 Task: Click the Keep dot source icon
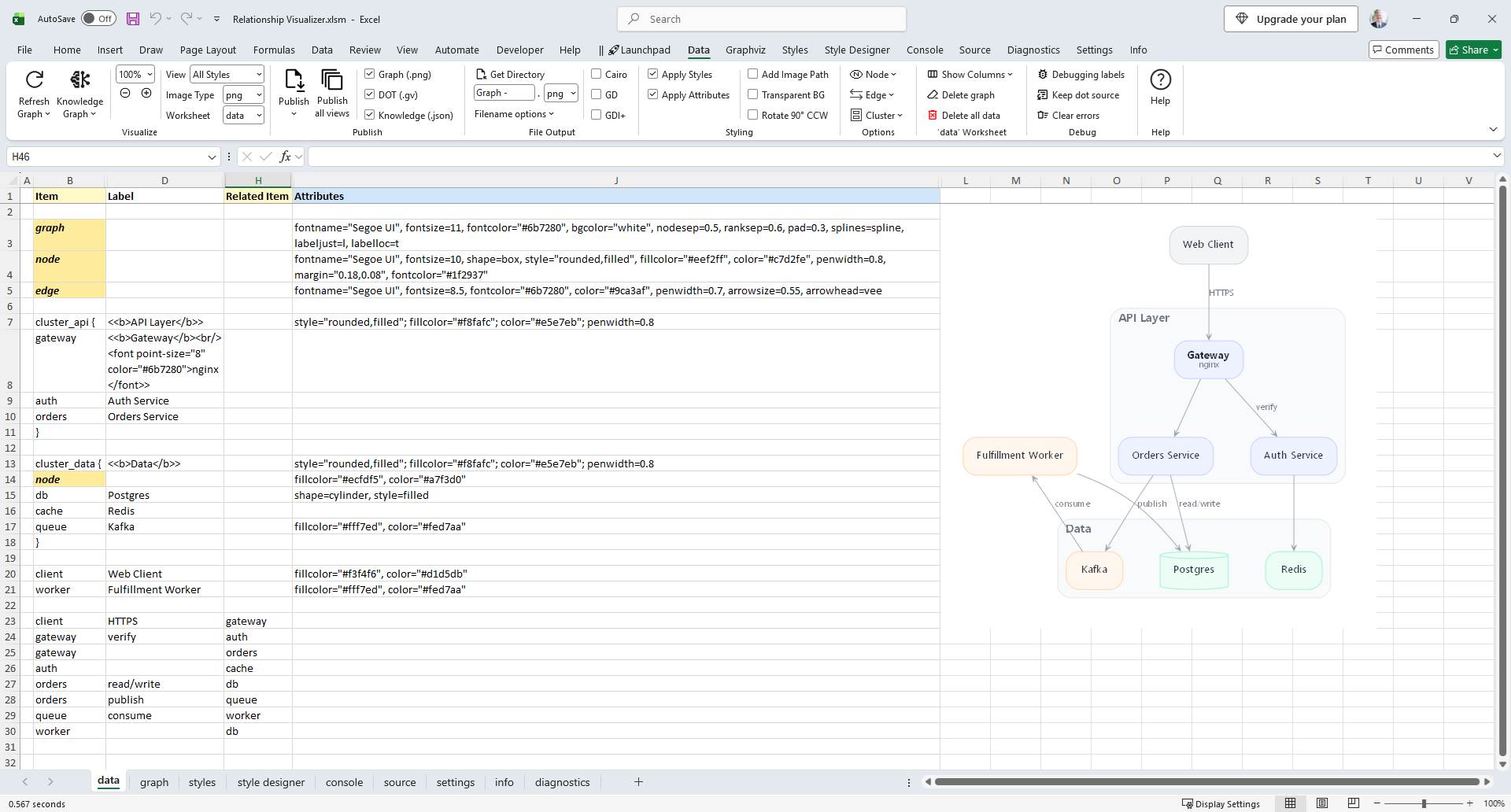(1043, 94)
